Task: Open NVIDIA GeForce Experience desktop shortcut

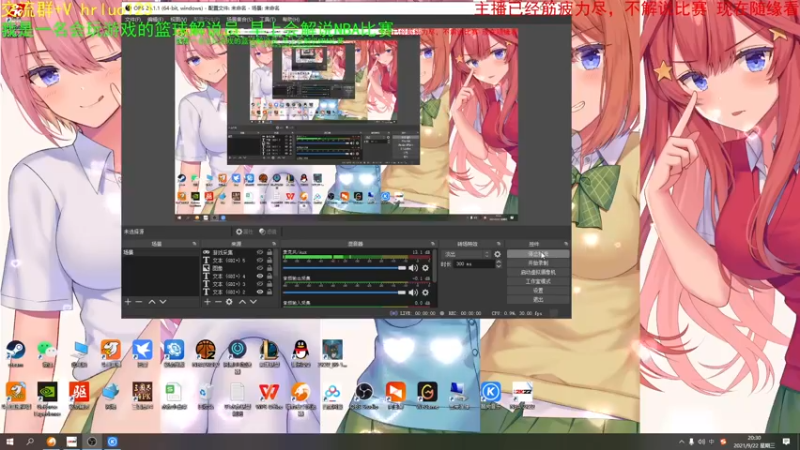Action: click(x=47, y=398)
